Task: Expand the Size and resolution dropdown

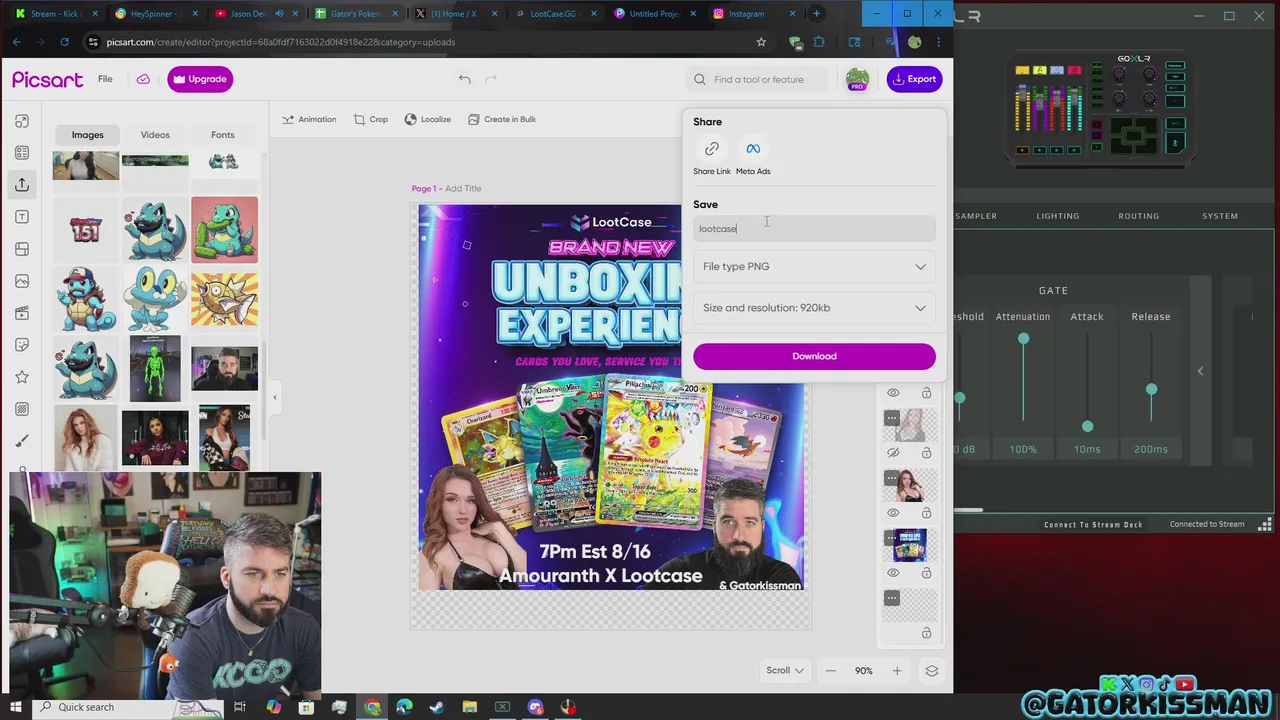Action: tap(814, 308)
